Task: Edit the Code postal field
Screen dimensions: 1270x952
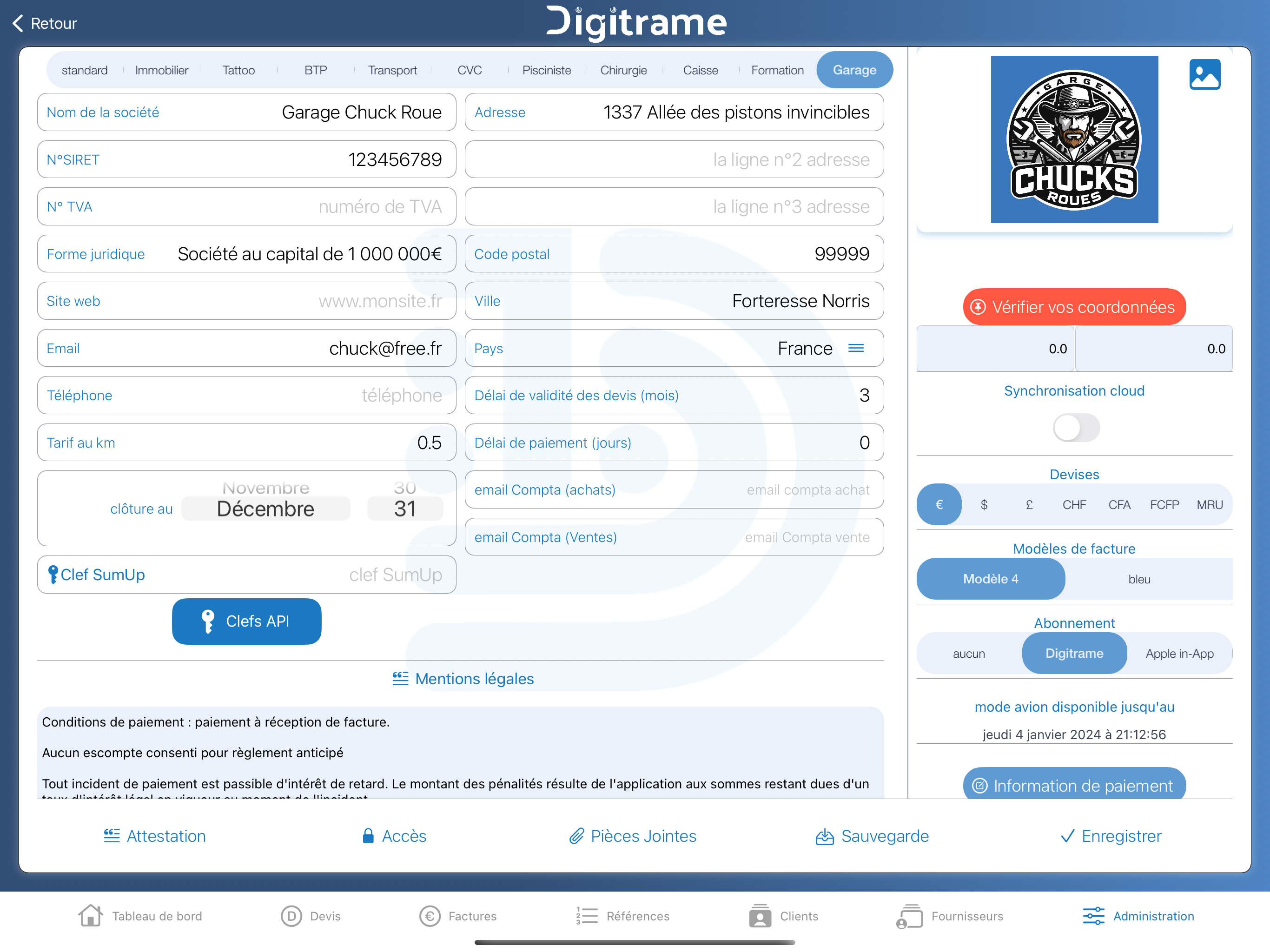Action: [674, 254]
